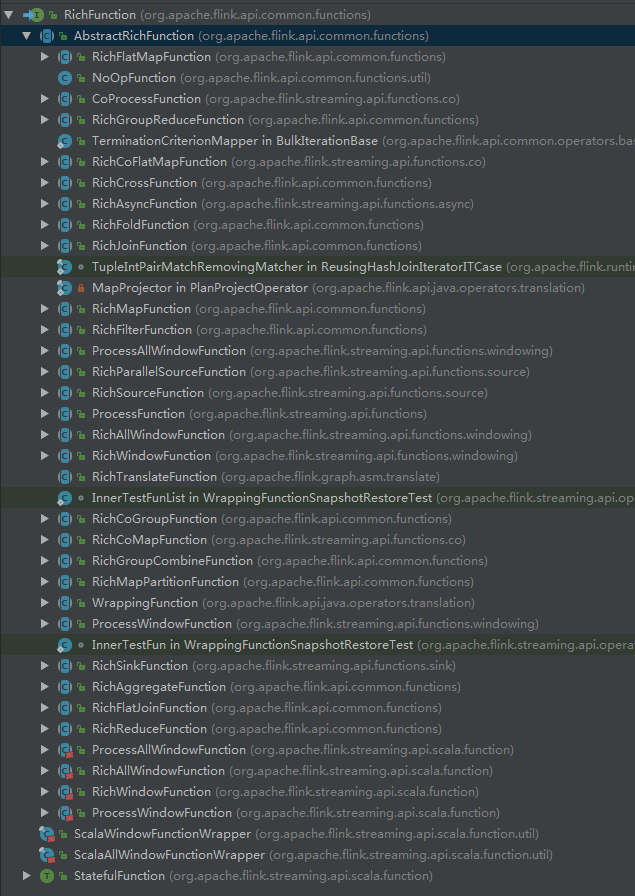Select RichWindowFunction in functions.windowing package
This screenshot has height=896, width=635.
(317, 455)
